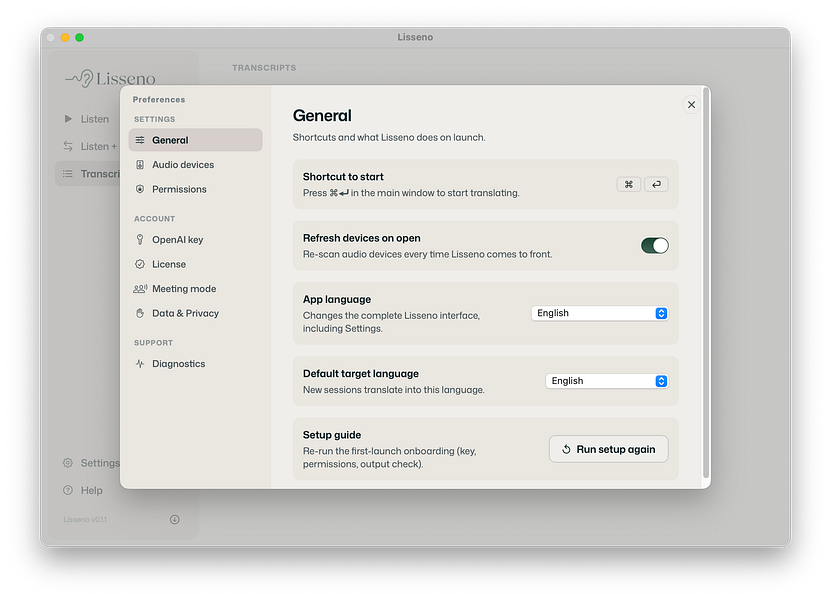The image size is (831, 600).
Task: Click the Listen + swap arrows icon
Action: click(68, 146)
